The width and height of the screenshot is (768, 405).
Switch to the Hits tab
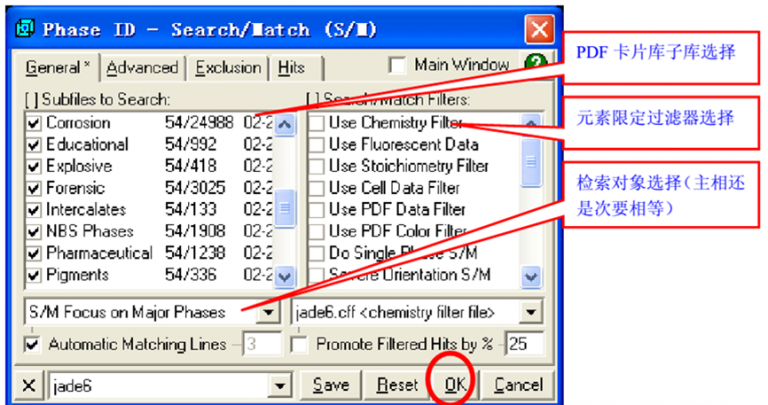[x=294, y=68]
